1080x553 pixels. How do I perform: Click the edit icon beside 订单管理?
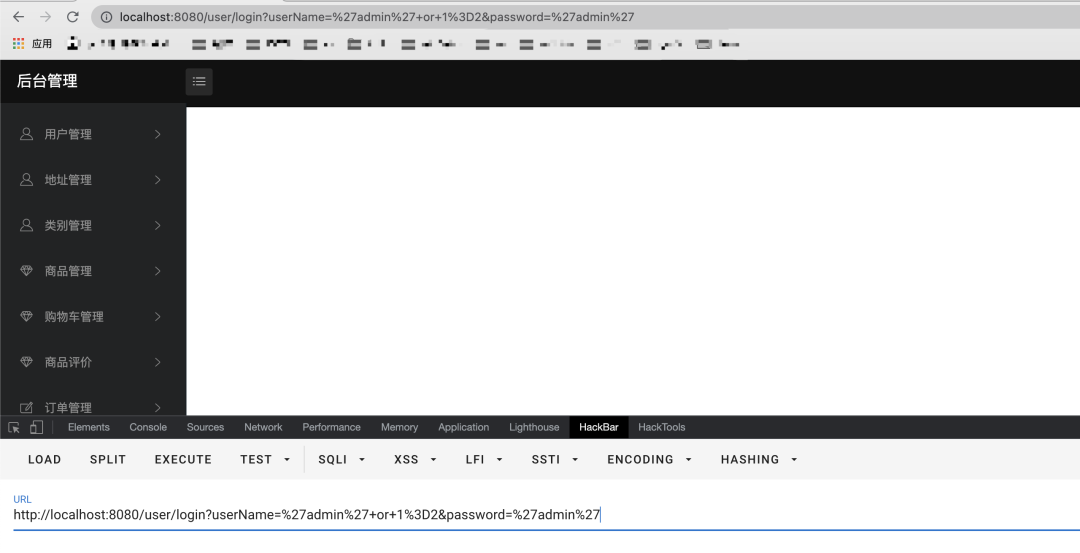point(26,408)
